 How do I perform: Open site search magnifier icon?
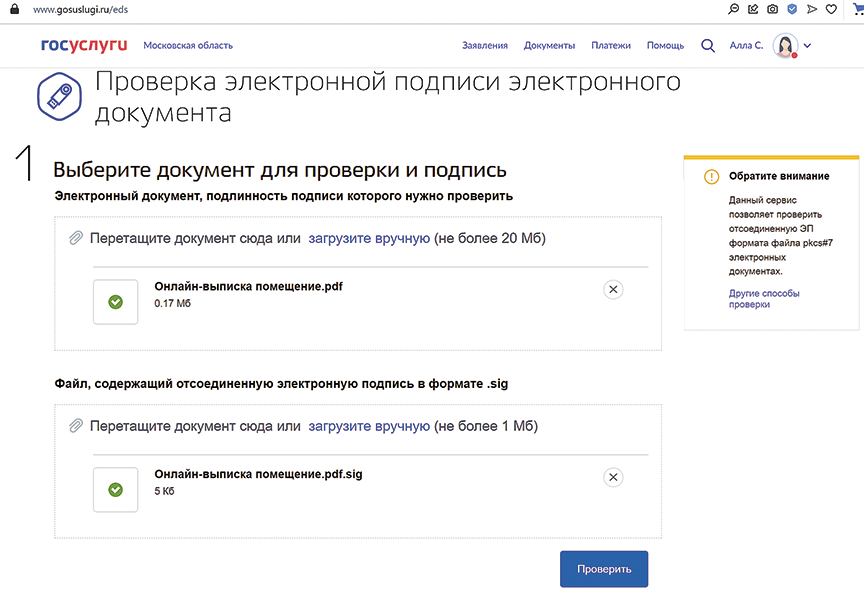tap(708, 45)
